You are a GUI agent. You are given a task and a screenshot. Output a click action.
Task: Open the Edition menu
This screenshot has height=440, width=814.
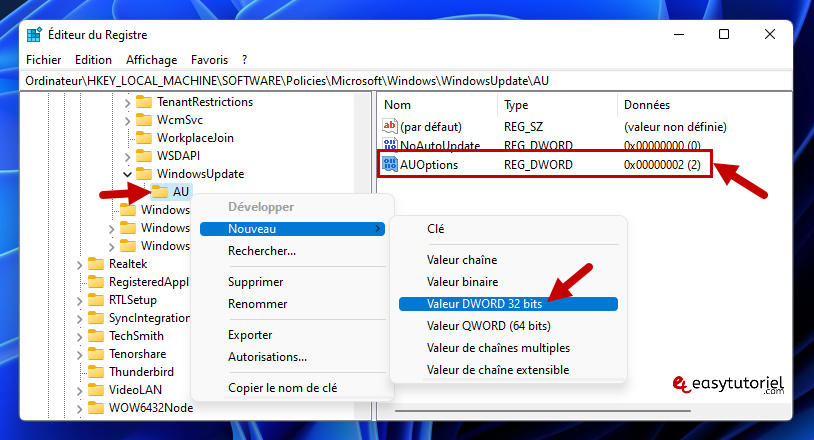point(93,60)
